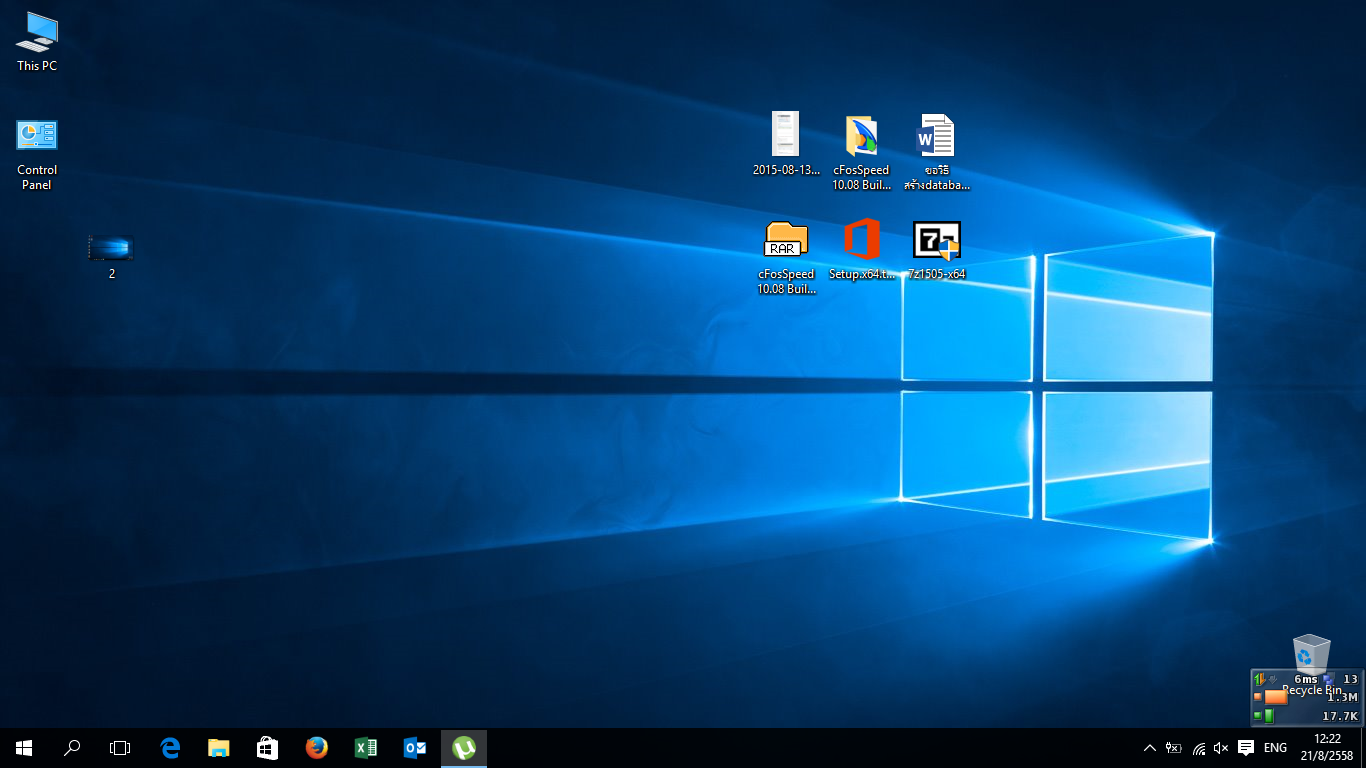Image resolution: width=1366 pixels, height=768 pixels.
Task: Click the 17.7K rate in cFosSpeed
Action: [1340, 716]
